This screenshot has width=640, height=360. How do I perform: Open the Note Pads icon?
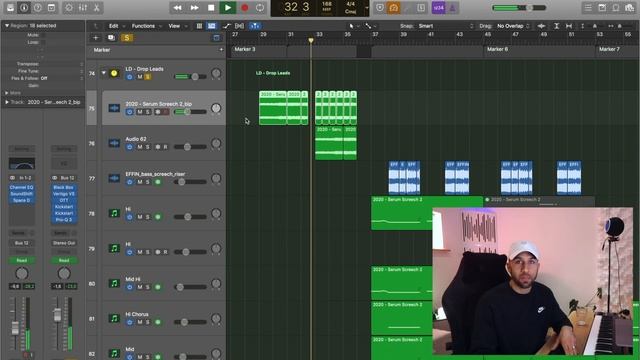coord(602,8)
